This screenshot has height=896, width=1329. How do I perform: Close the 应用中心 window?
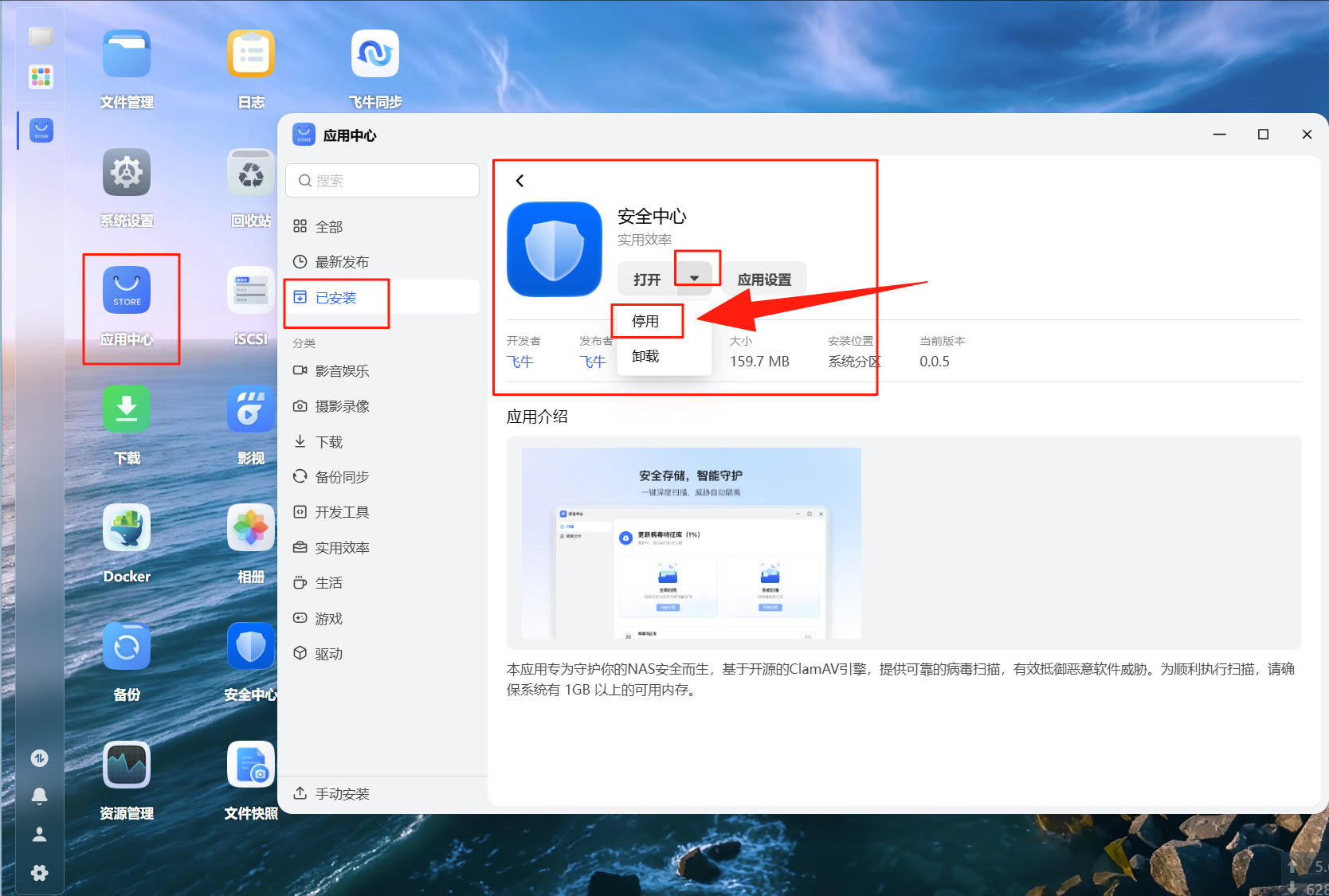click(1307, 135)
